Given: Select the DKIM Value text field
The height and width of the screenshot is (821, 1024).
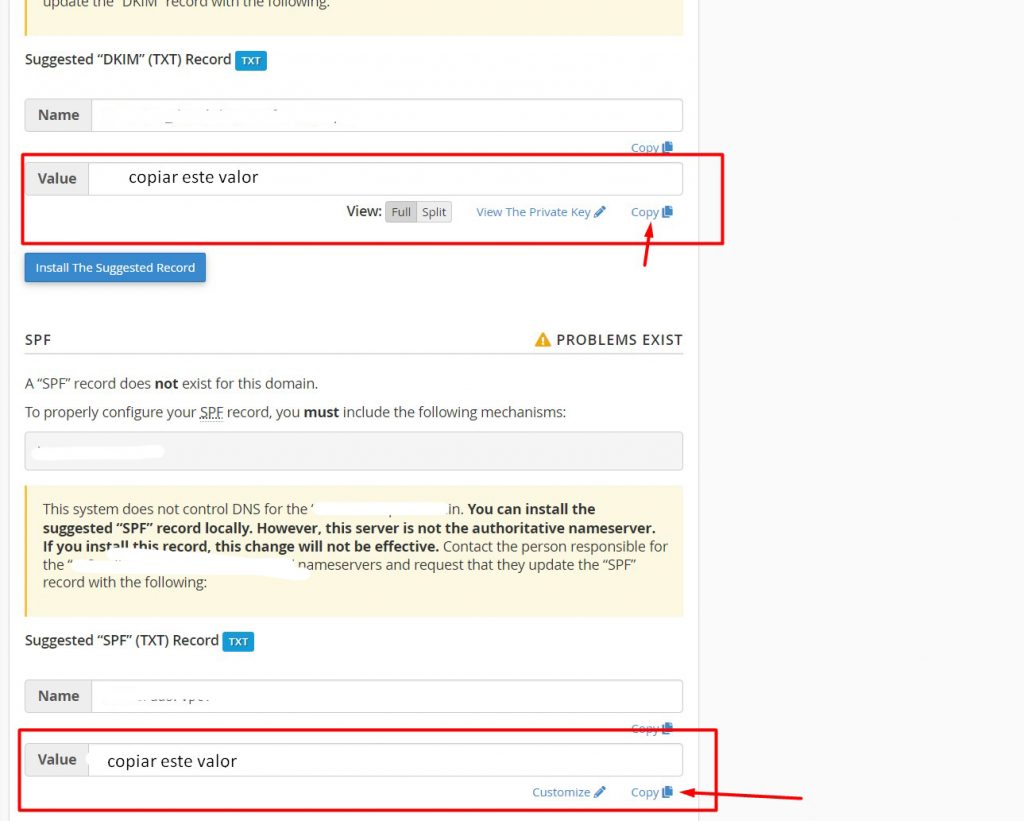Looking at the screenshot, I should point(386,178).
